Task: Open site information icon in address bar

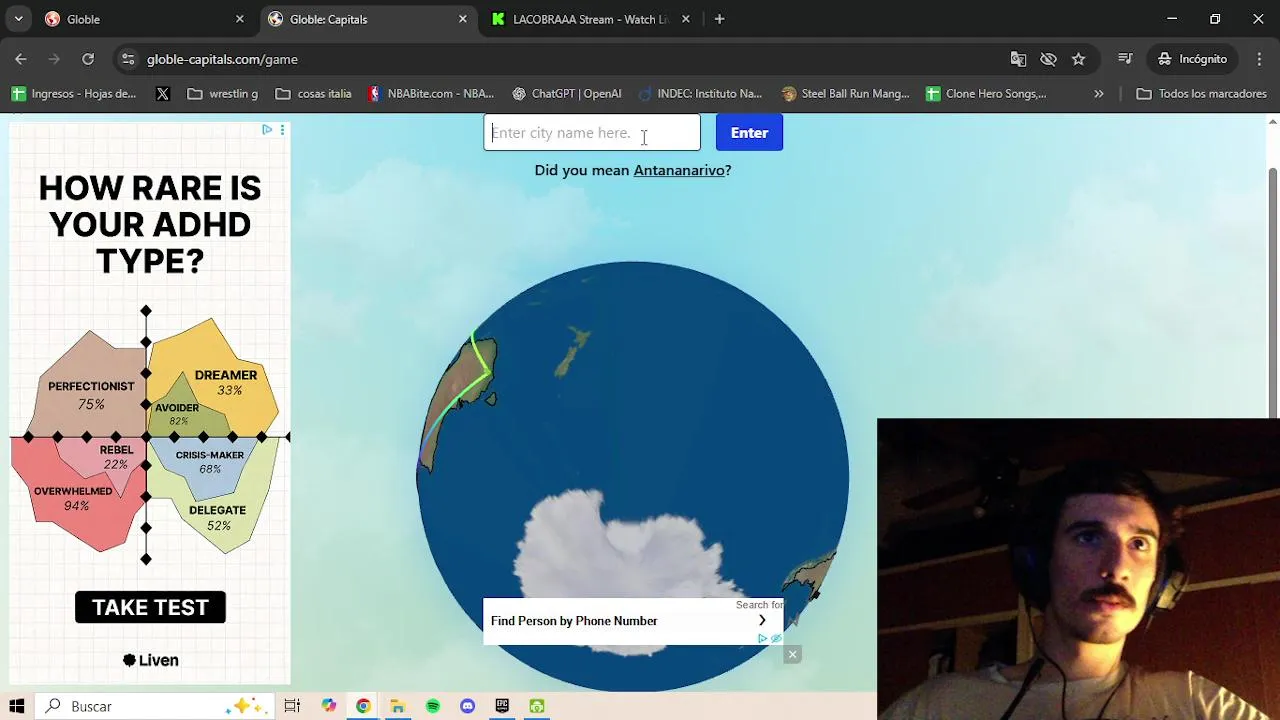Action: point(128,59)
